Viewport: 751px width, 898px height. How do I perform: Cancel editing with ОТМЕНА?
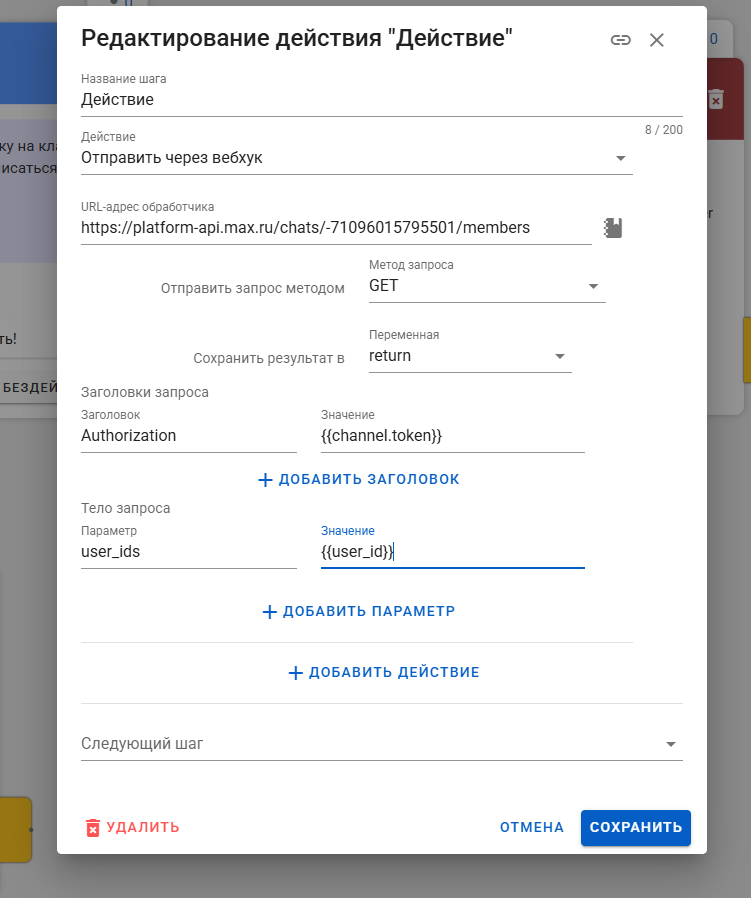[x=532, y=827]
